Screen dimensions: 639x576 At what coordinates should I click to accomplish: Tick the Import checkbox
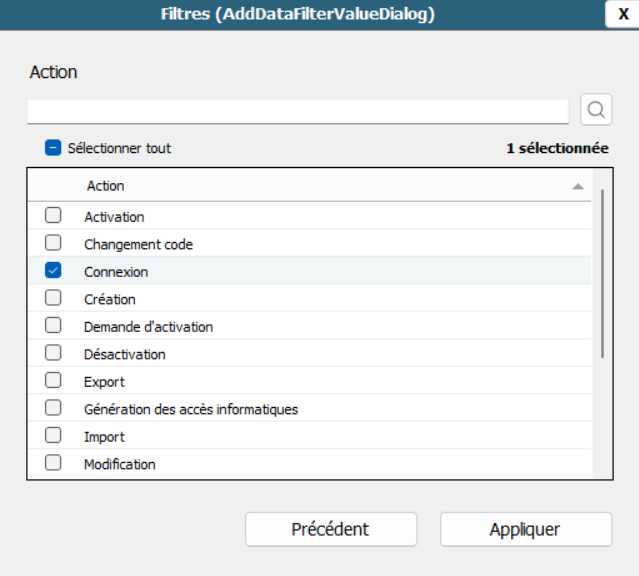click(53, 436)
